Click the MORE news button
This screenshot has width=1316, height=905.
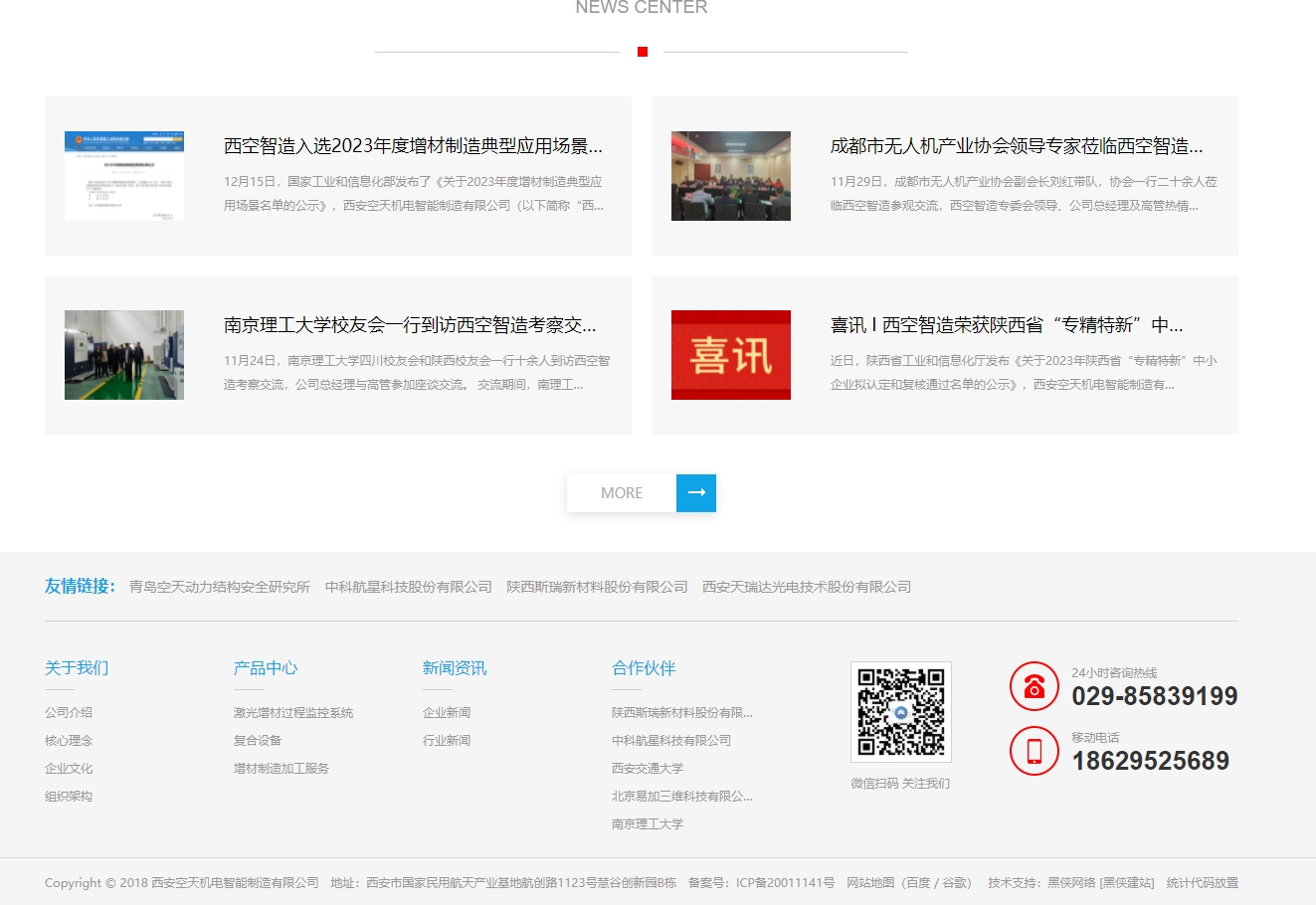point(622,493)
